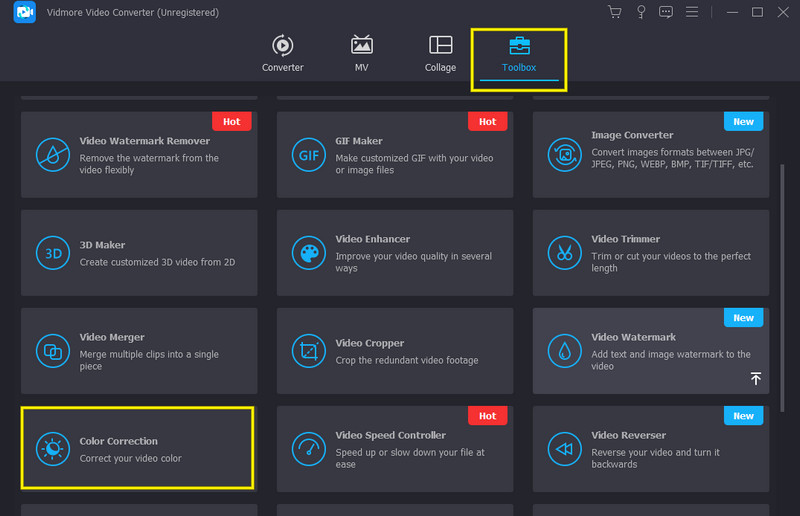Launch the 3D Maker icon
Viewport: 800px width, 516px height.
pos(51,252)
